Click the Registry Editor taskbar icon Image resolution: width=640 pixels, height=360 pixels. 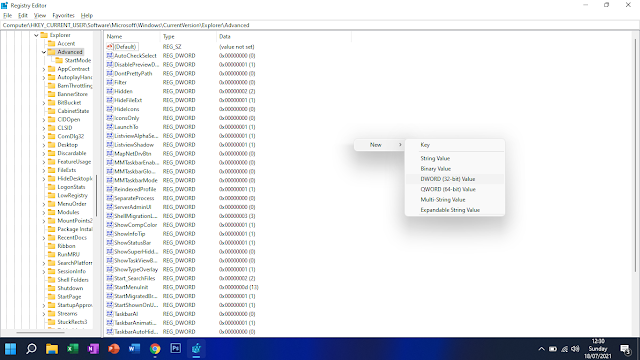(196, 349)
